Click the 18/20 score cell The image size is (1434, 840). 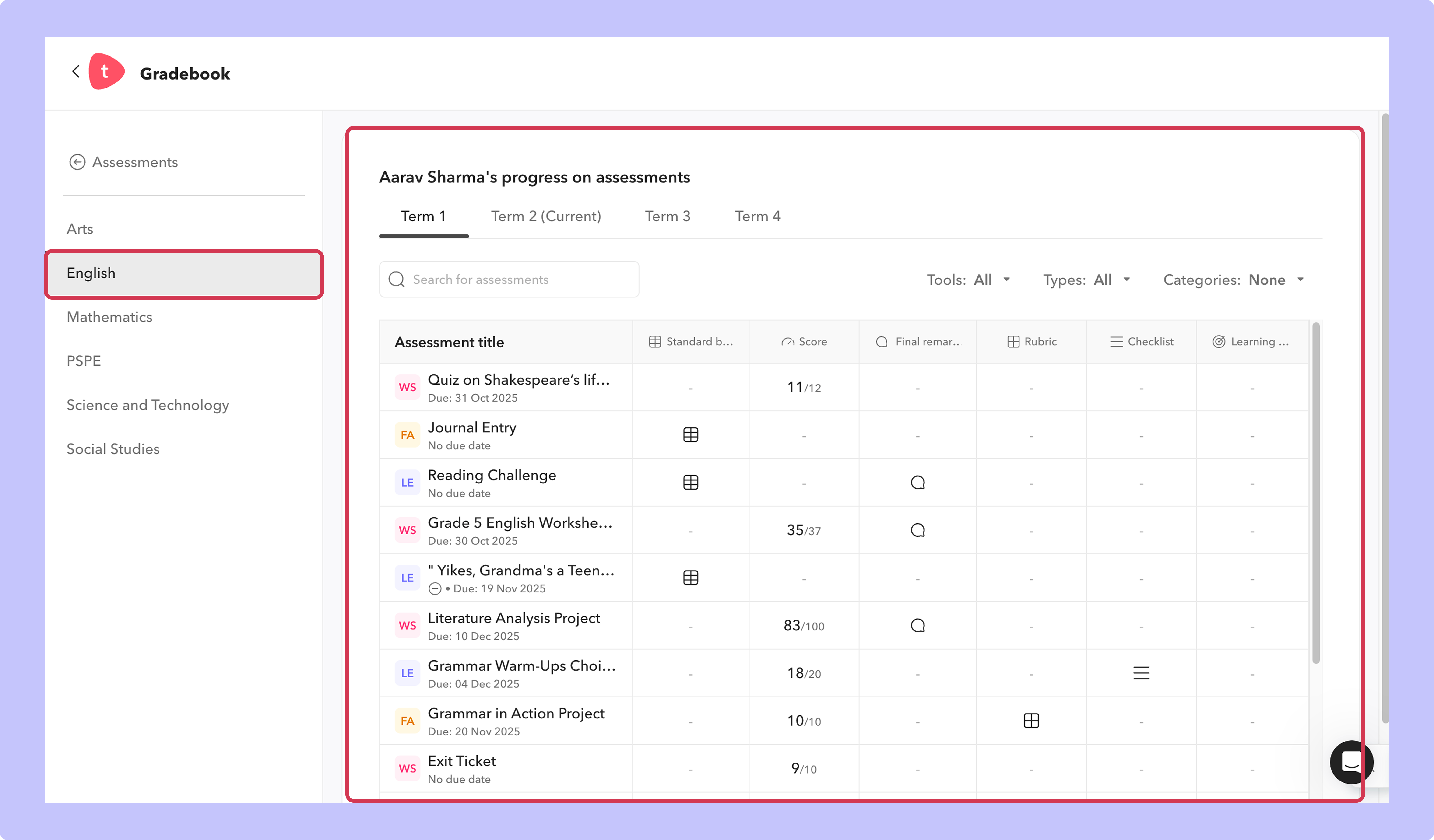point(804,673)
